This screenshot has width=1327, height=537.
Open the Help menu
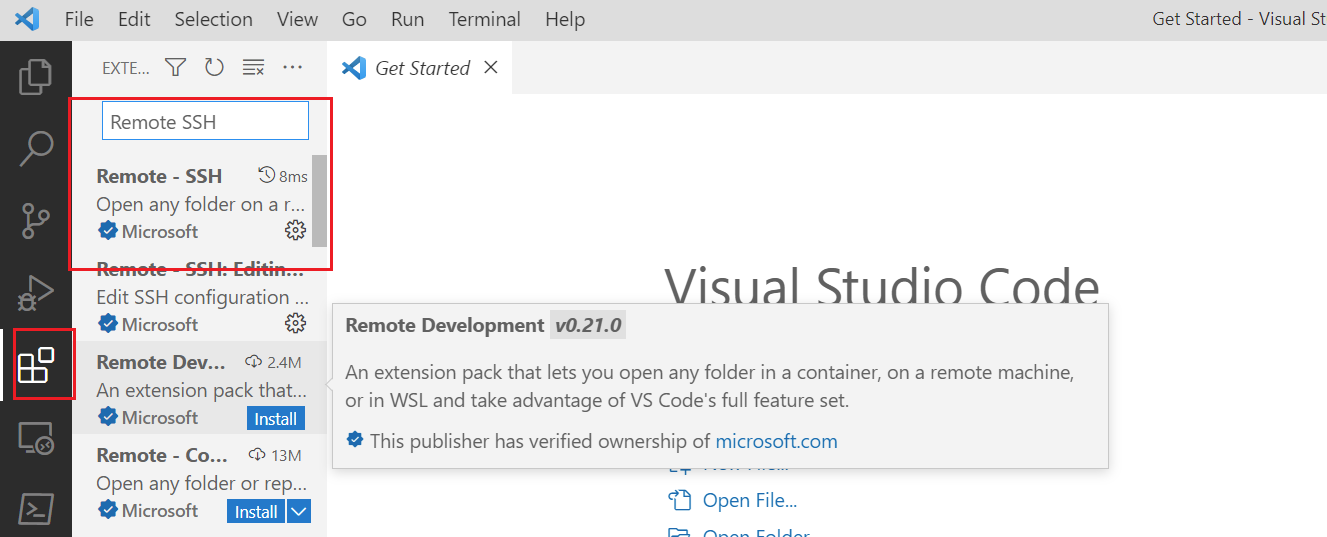click(x=565, y=19)
